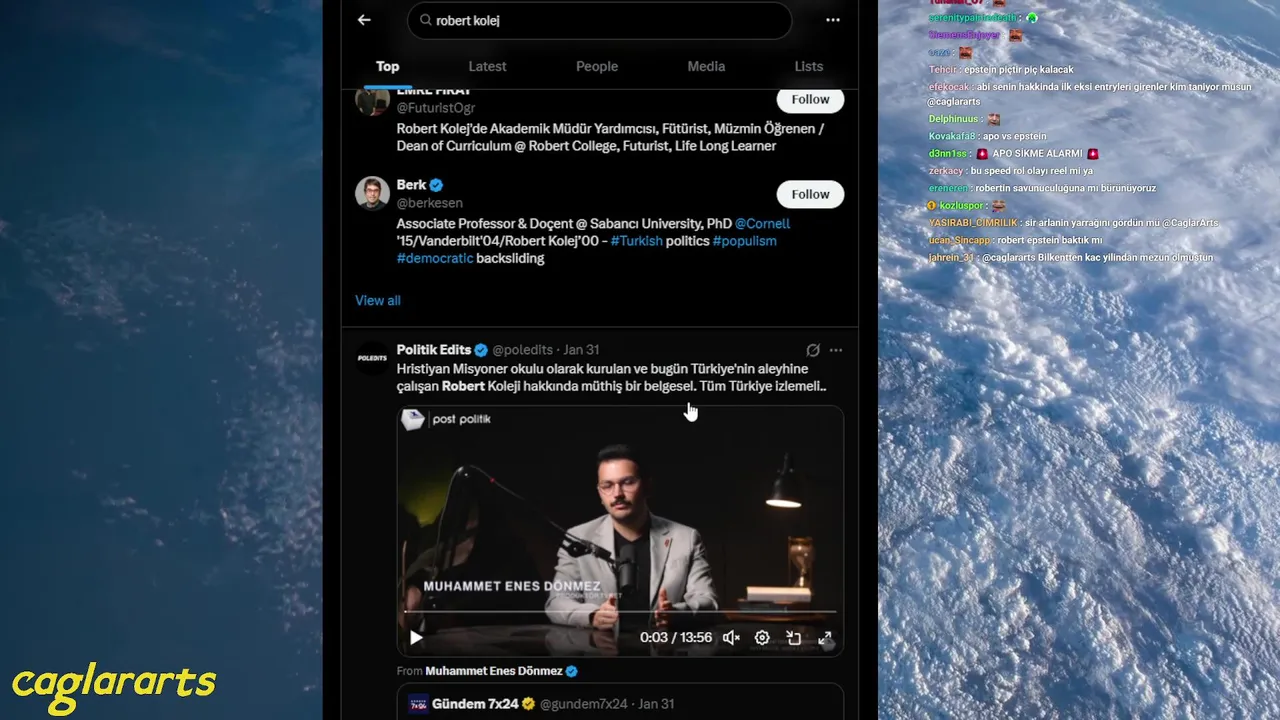Click Politik Edits verified badge
Image resolution: width=1280 pixels, height=720 pixels.
coord(481,350)
